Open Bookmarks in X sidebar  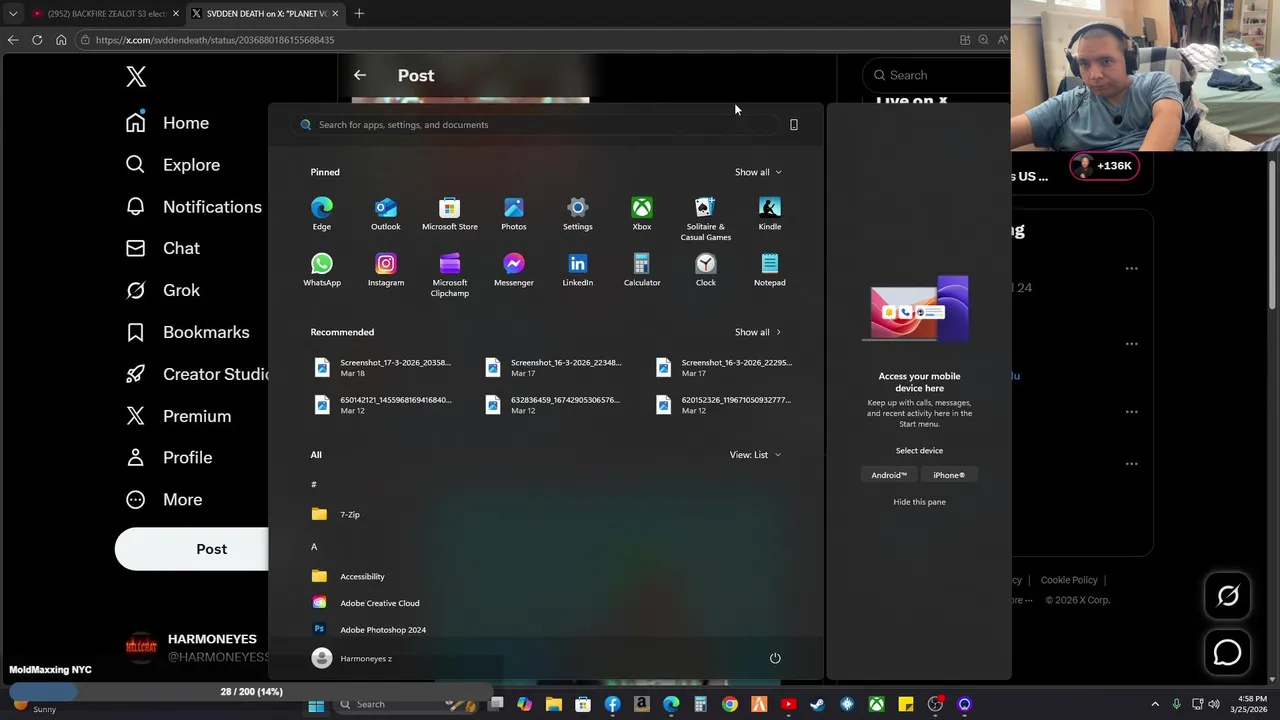(187, 332)
